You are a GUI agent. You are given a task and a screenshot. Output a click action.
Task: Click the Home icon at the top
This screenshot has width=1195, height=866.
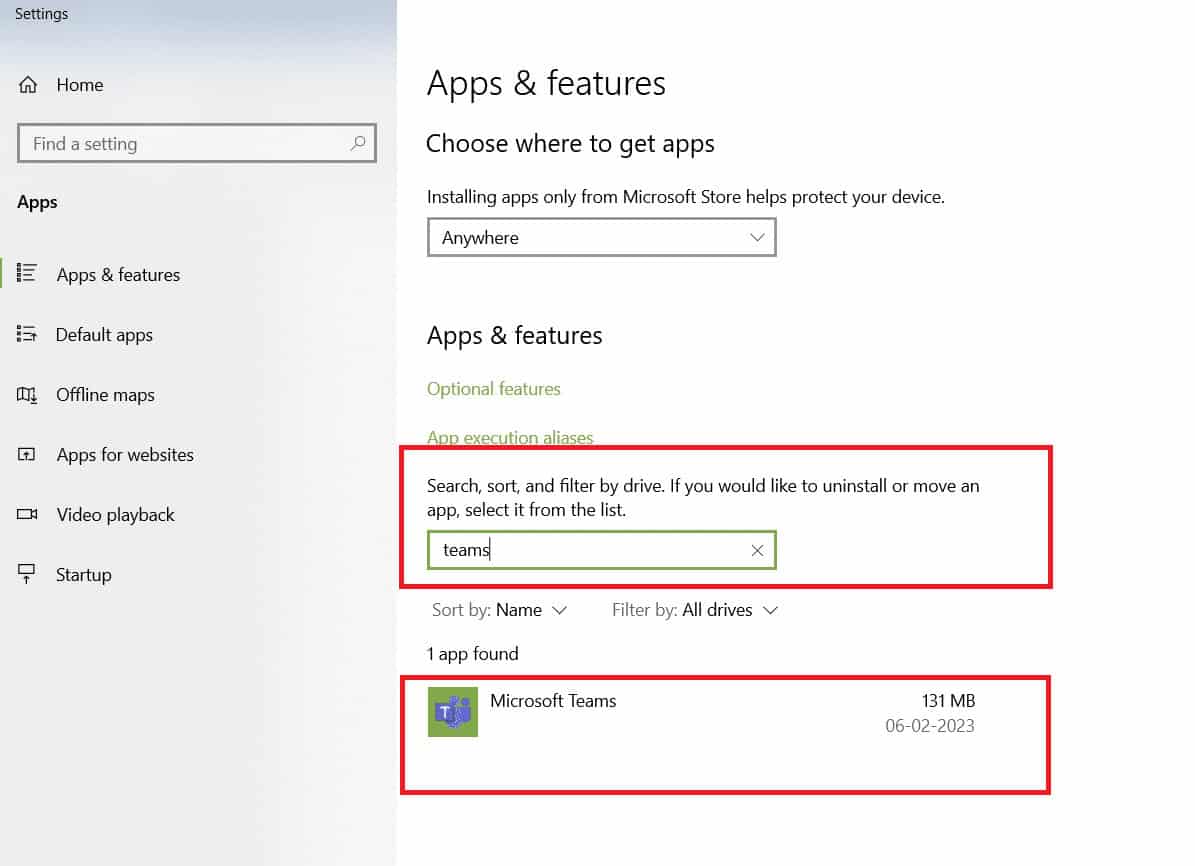tap(29, 84)
